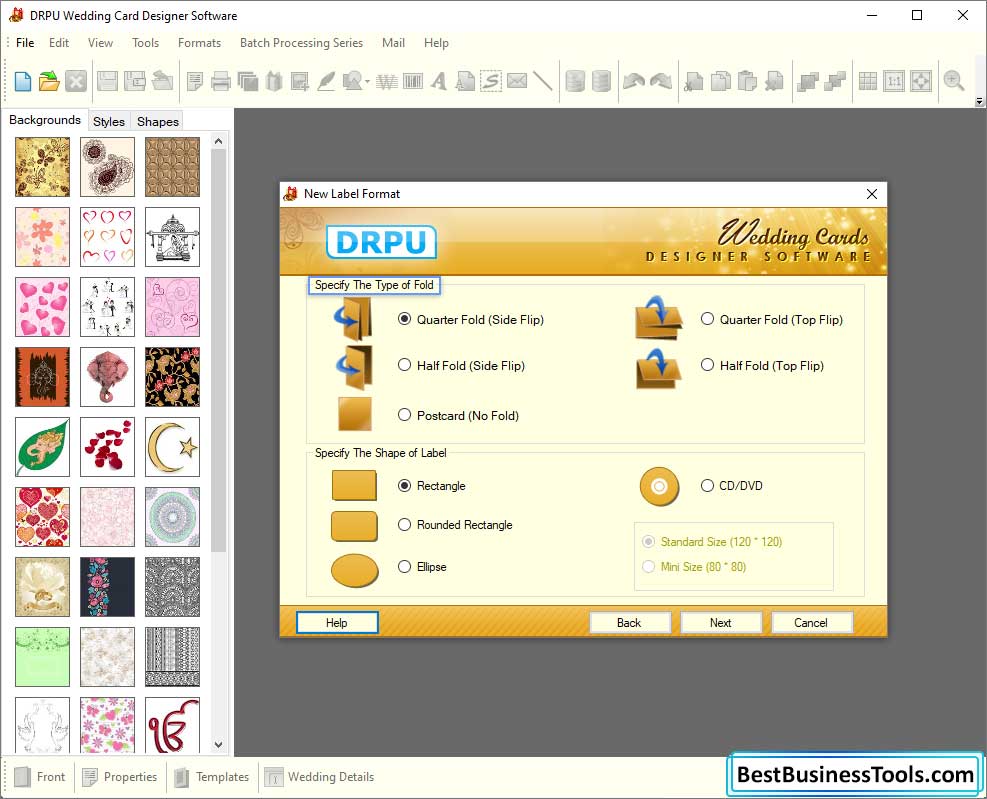Click the Wedding Details icon in bottom bar
The height and width of the screenshot is (799, 987).
pyautogui.click(x=274, y=777)
